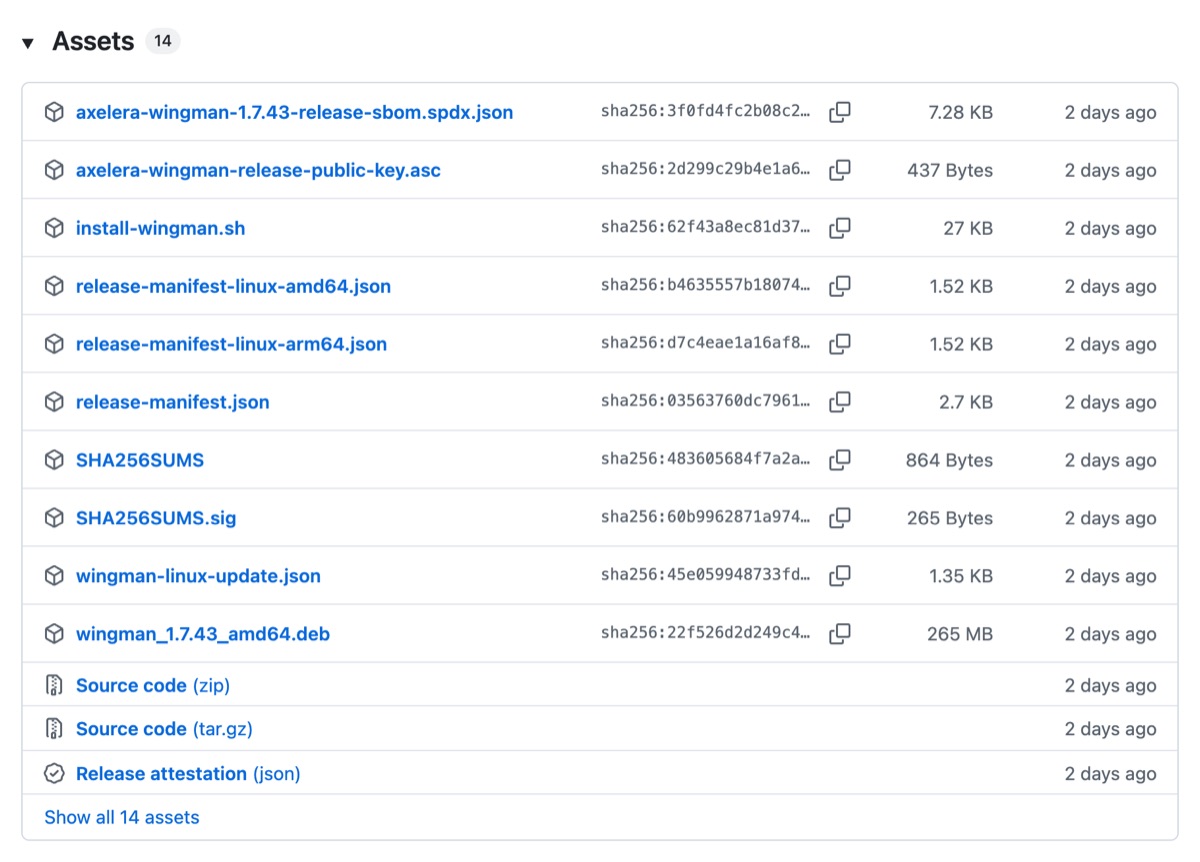Copy sha256 of release-manifest-linux-amd64.json
The width and height of the screenshot is (1200, 862).
(840, 286)
